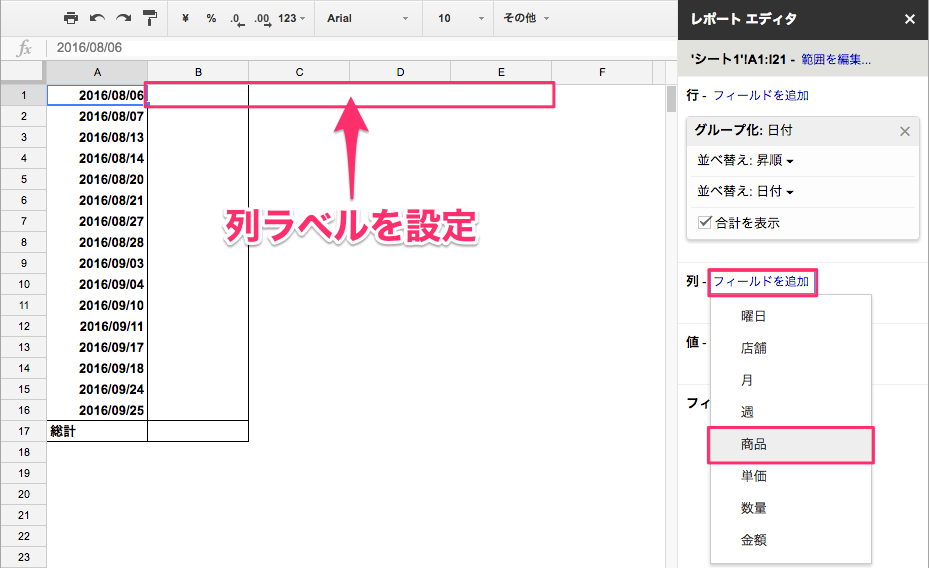Select row 1 header
The height and width of the screenshot is (568, 929).
click(24, 95)
